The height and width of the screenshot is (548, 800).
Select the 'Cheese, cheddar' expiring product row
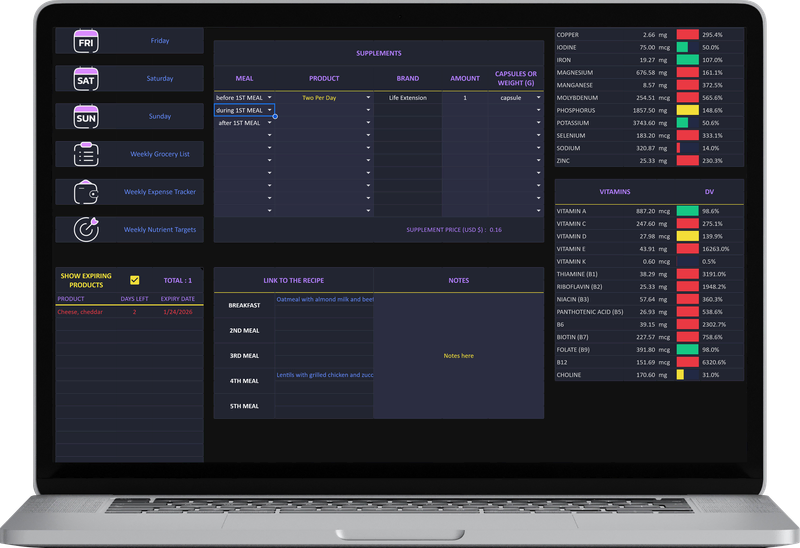129,312
